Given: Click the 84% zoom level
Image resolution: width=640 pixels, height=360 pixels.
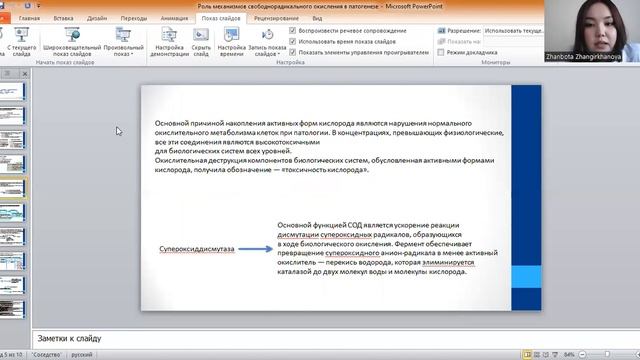Looking at the screenshot, I should (569, 355).
